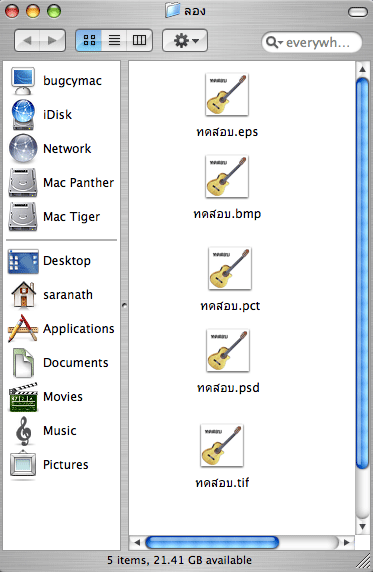373x572 pixels.
Task: Select the ทดสอบ.eps file thumbnail
Action: tap(227, 94)
